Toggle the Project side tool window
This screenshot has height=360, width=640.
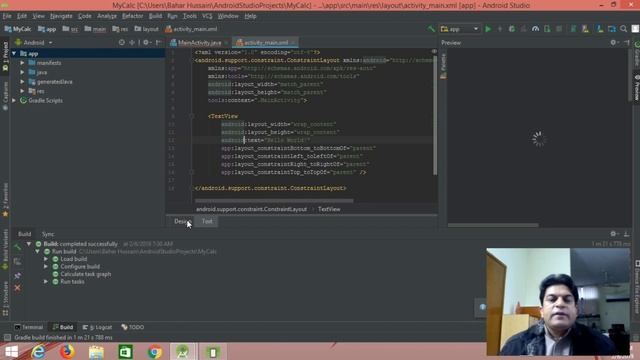[x=5, y=56]
